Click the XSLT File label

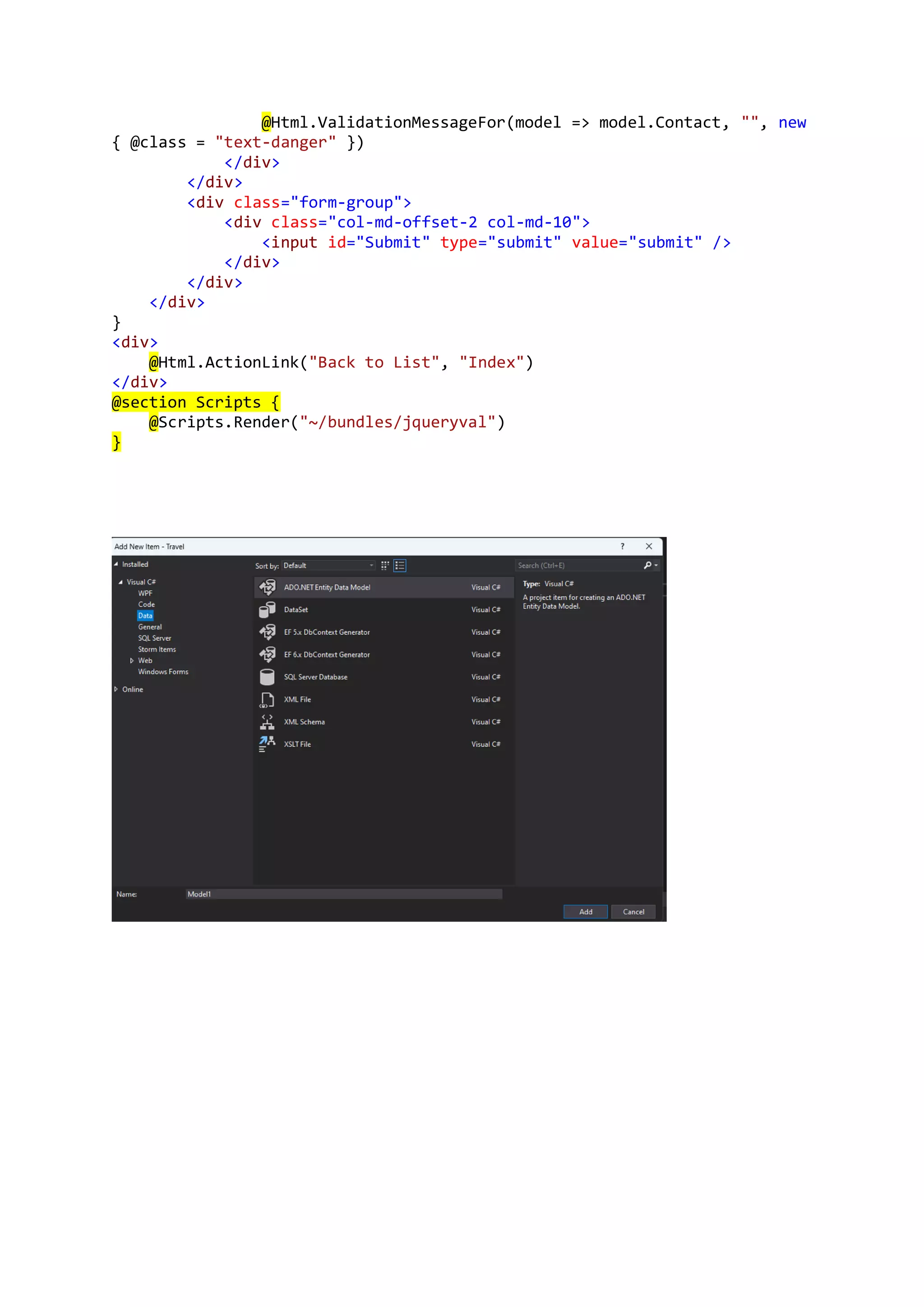pyautogui.click(x=298, y=744)
